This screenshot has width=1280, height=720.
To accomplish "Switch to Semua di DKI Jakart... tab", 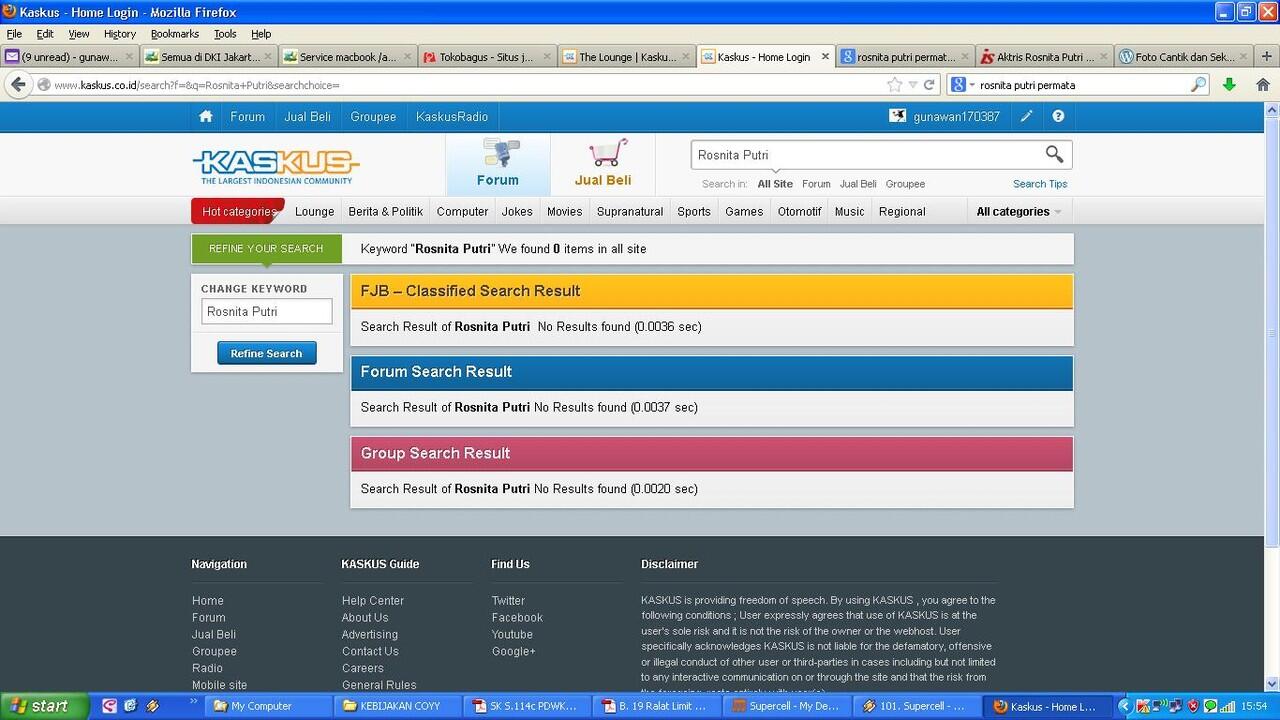I will point(209,57).
